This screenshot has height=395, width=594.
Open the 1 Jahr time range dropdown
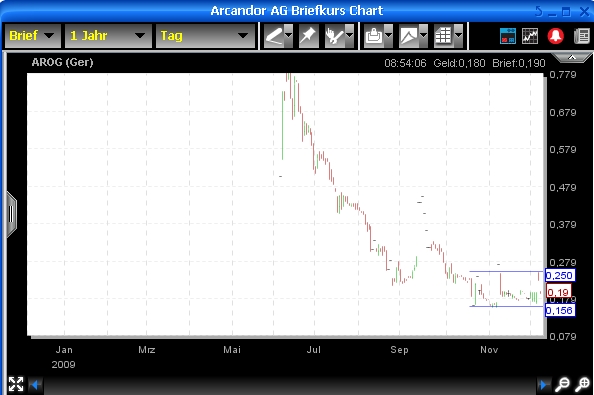[x=108, y=36]
